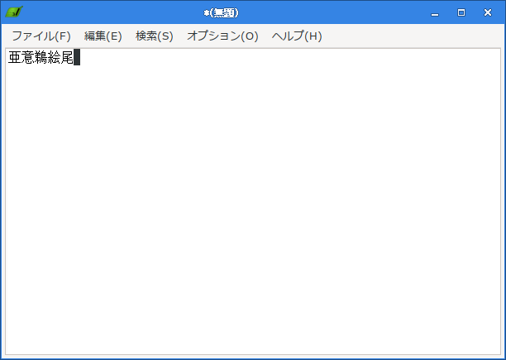Screen dimensions: 506x360
Task: Click the *(無題) window title
Action: [x=221, y=13]
